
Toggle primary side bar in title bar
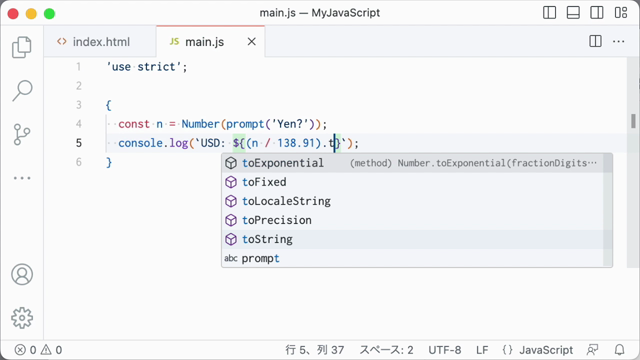point(549,13)
